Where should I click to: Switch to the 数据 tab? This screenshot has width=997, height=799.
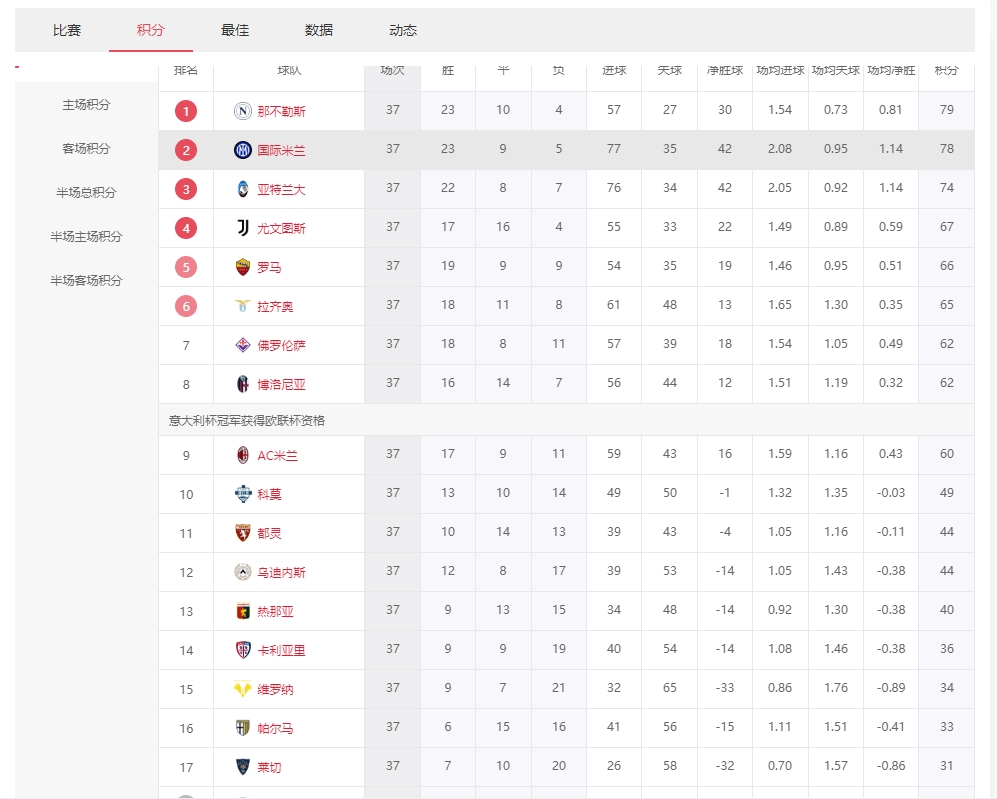[319, 31]
